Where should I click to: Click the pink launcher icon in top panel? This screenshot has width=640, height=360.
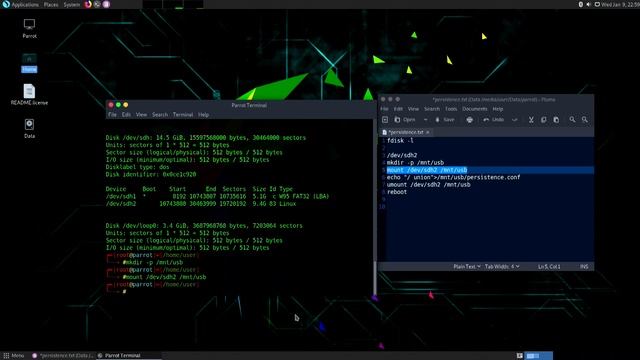point(106,4)
